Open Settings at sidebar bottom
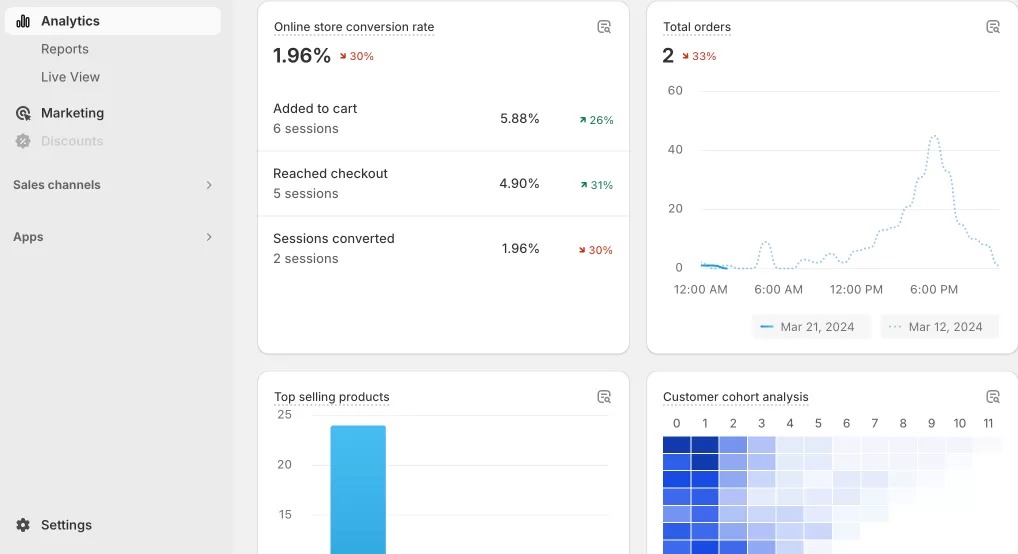Viewport: 1018px width, 554px height. (x=66, y=525)
